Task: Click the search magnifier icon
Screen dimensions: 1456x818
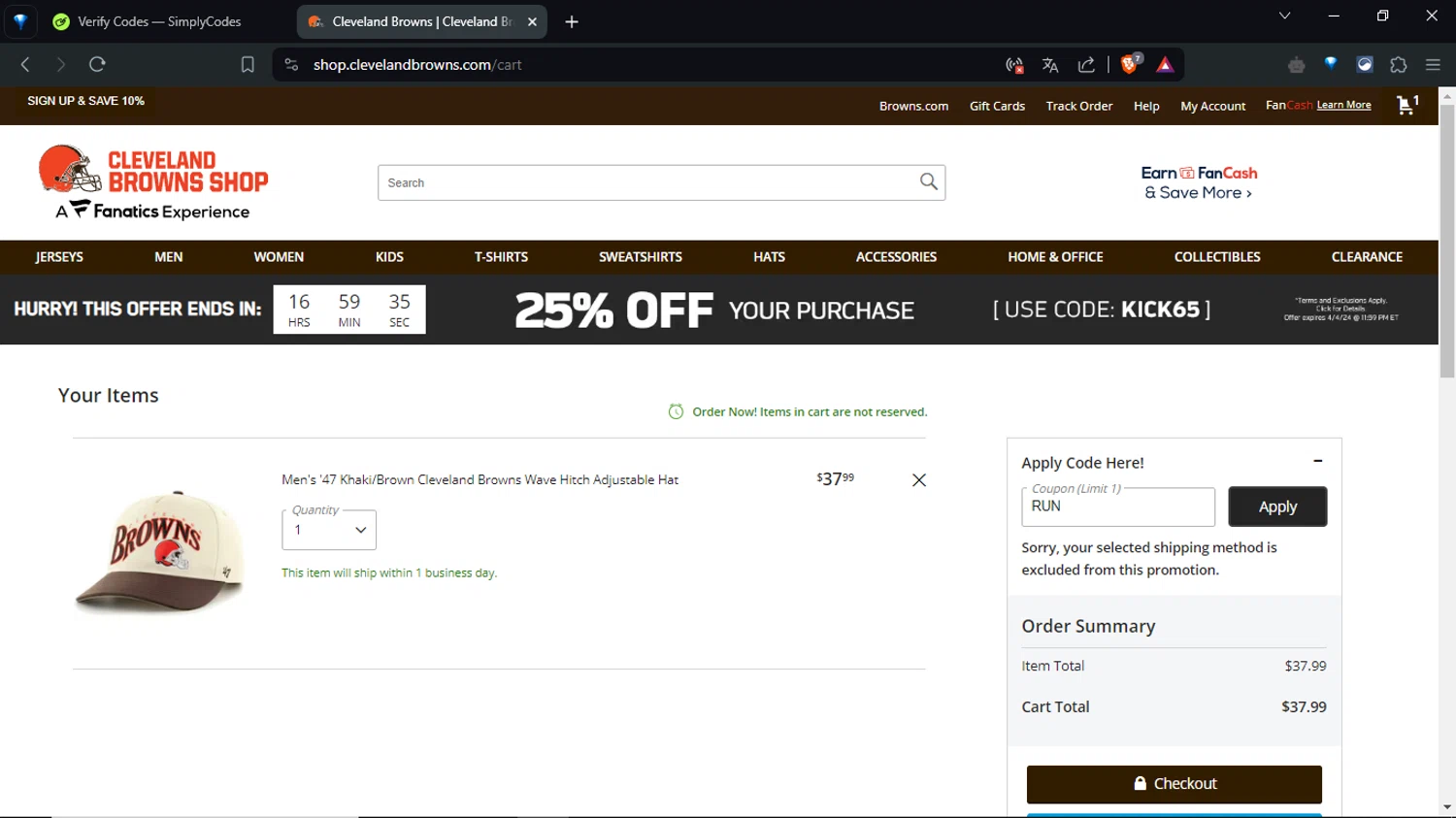Action: (929, 181)
